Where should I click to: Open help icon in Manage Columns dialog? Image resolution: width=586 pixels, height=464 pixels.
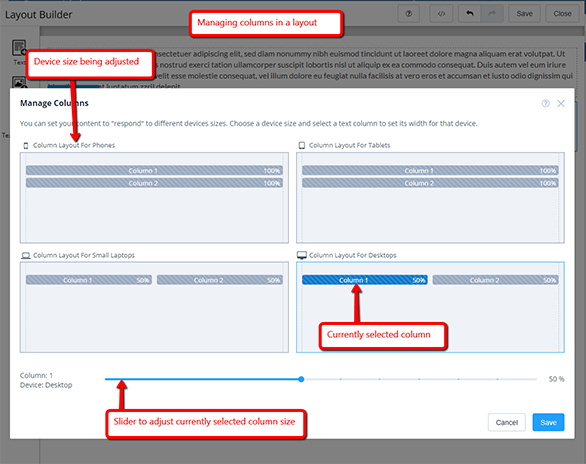click(546, 103)
